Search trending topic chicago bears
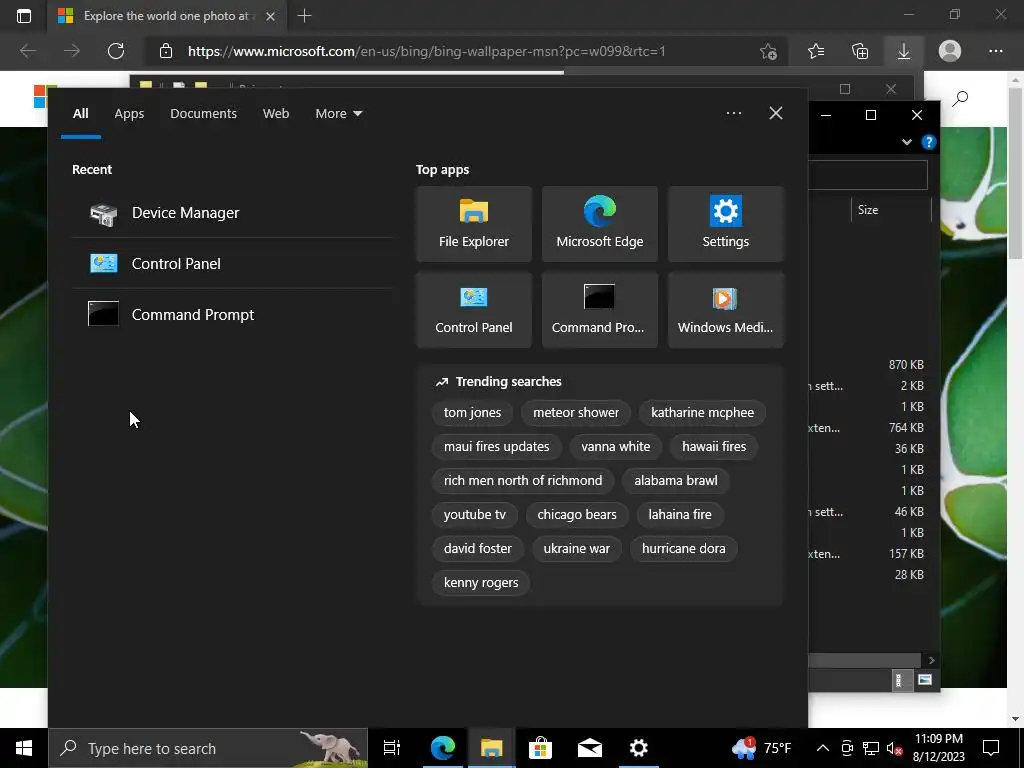1024x768 pixels. pos(577,515)
